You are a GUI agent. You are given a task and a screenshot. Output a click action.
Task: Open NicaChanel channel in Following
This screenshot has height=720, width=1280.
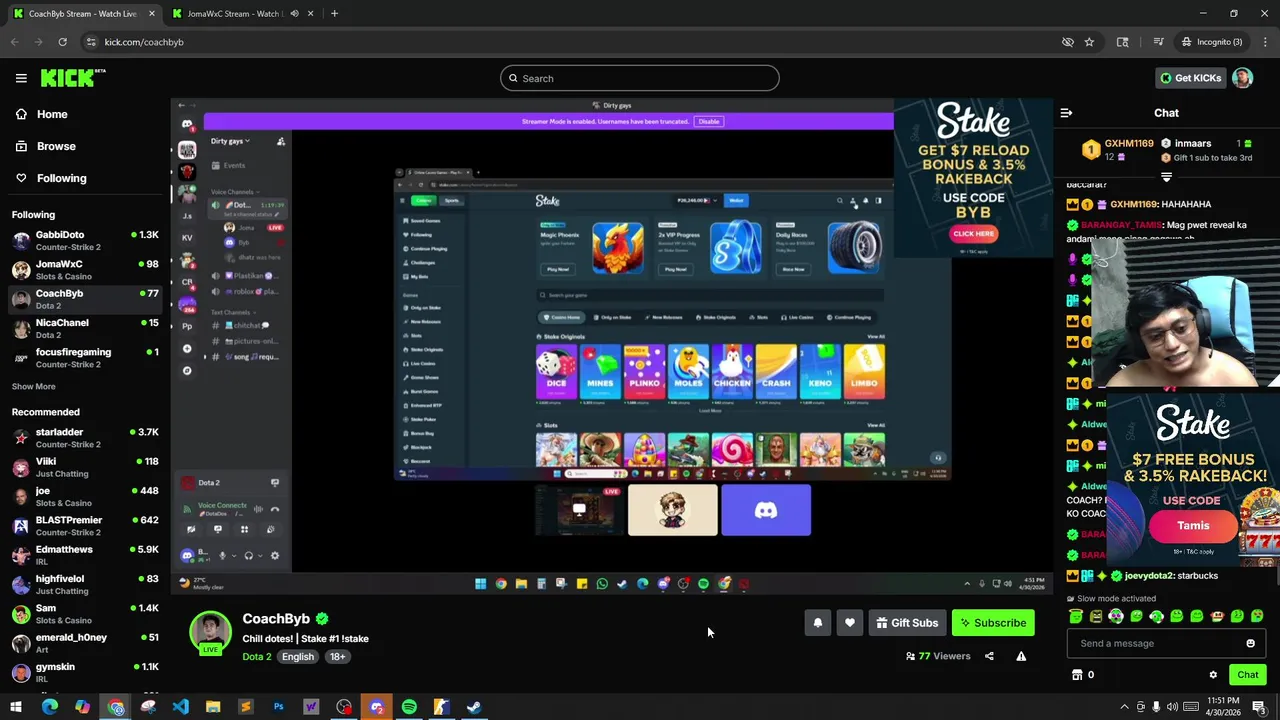(x=85, y=328)
